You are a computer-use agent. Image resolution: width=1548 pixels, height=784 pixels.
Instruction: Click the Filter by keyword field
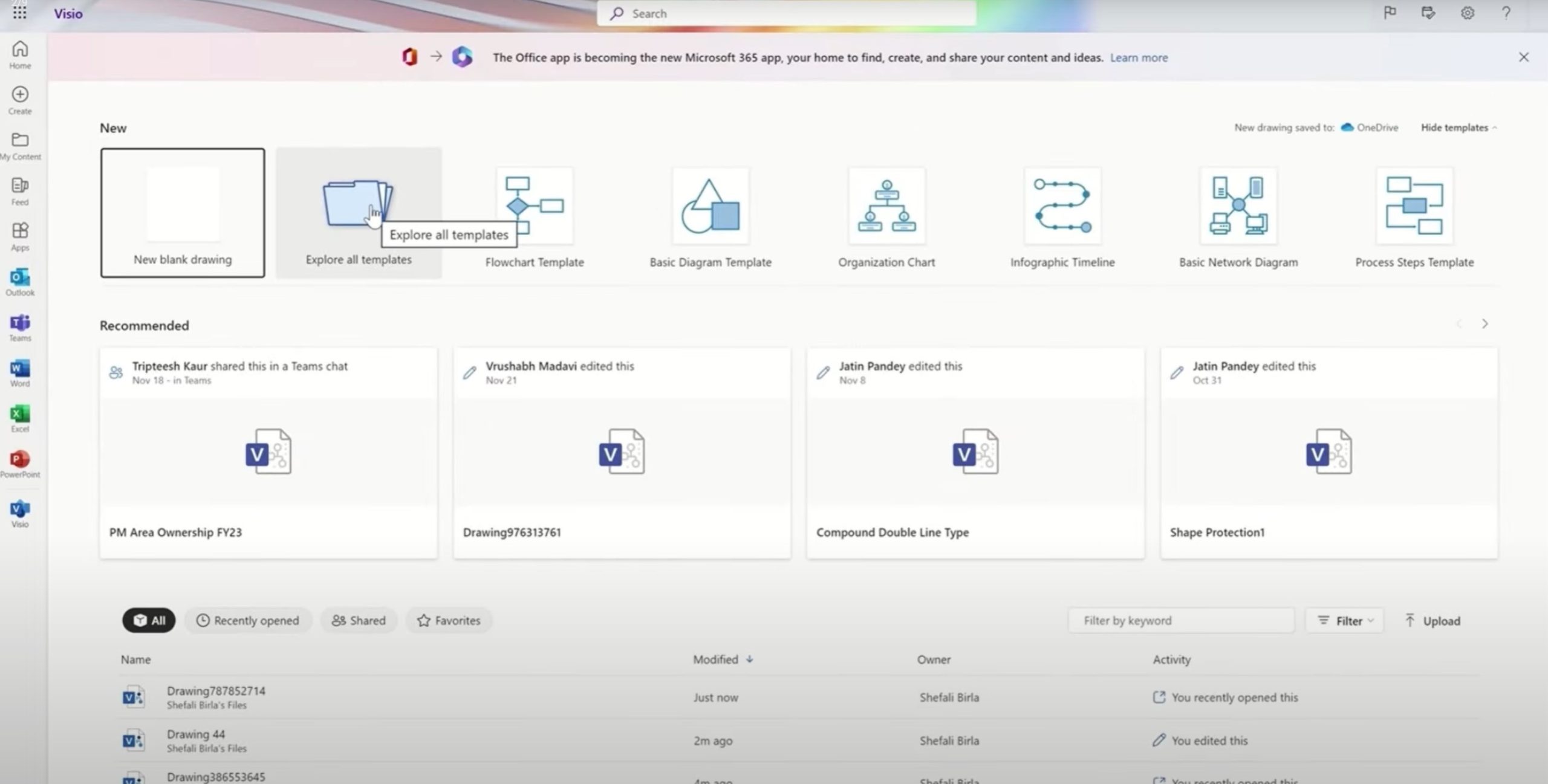[1180, 621]
